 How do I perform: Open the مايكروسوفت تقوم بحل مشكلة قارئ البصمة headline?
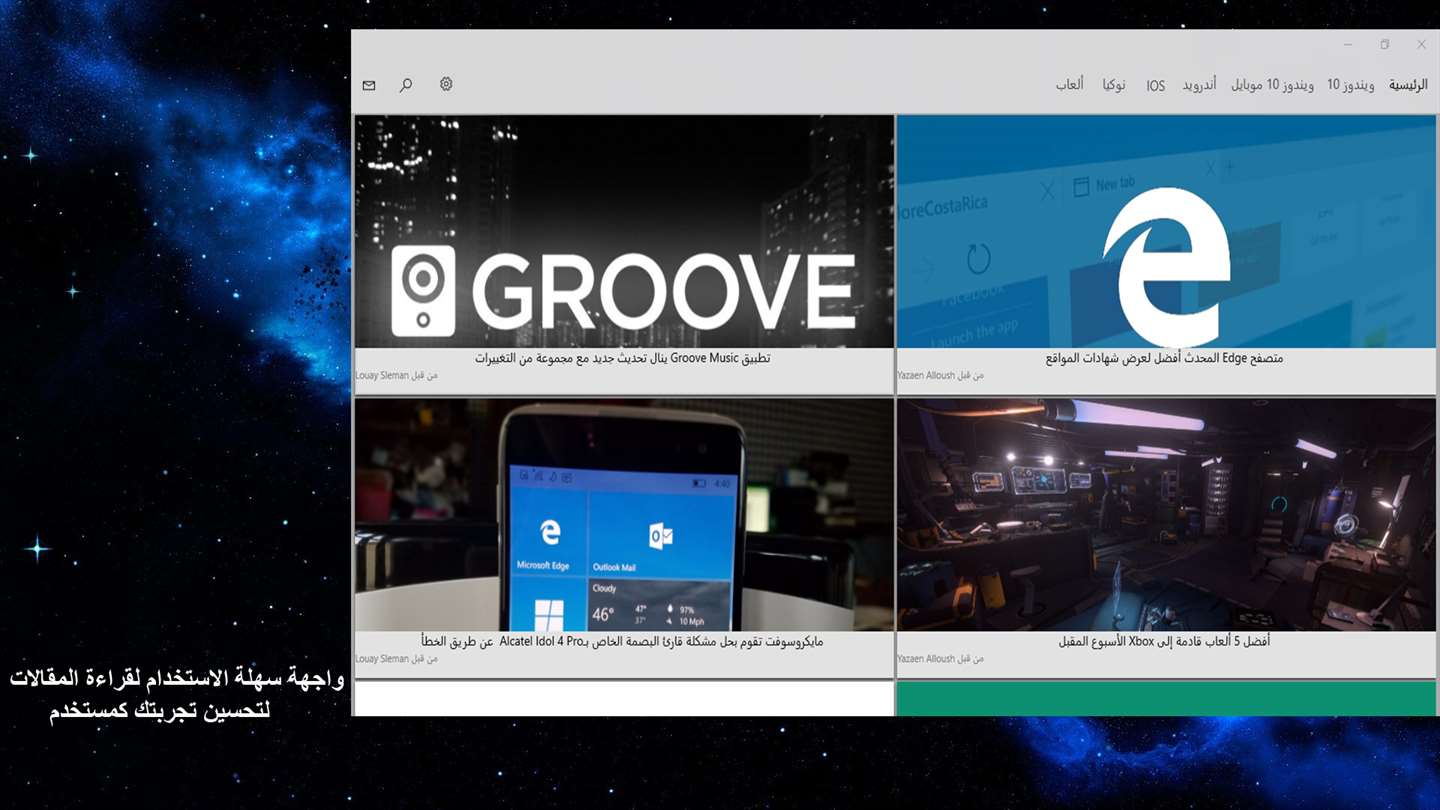622,641
